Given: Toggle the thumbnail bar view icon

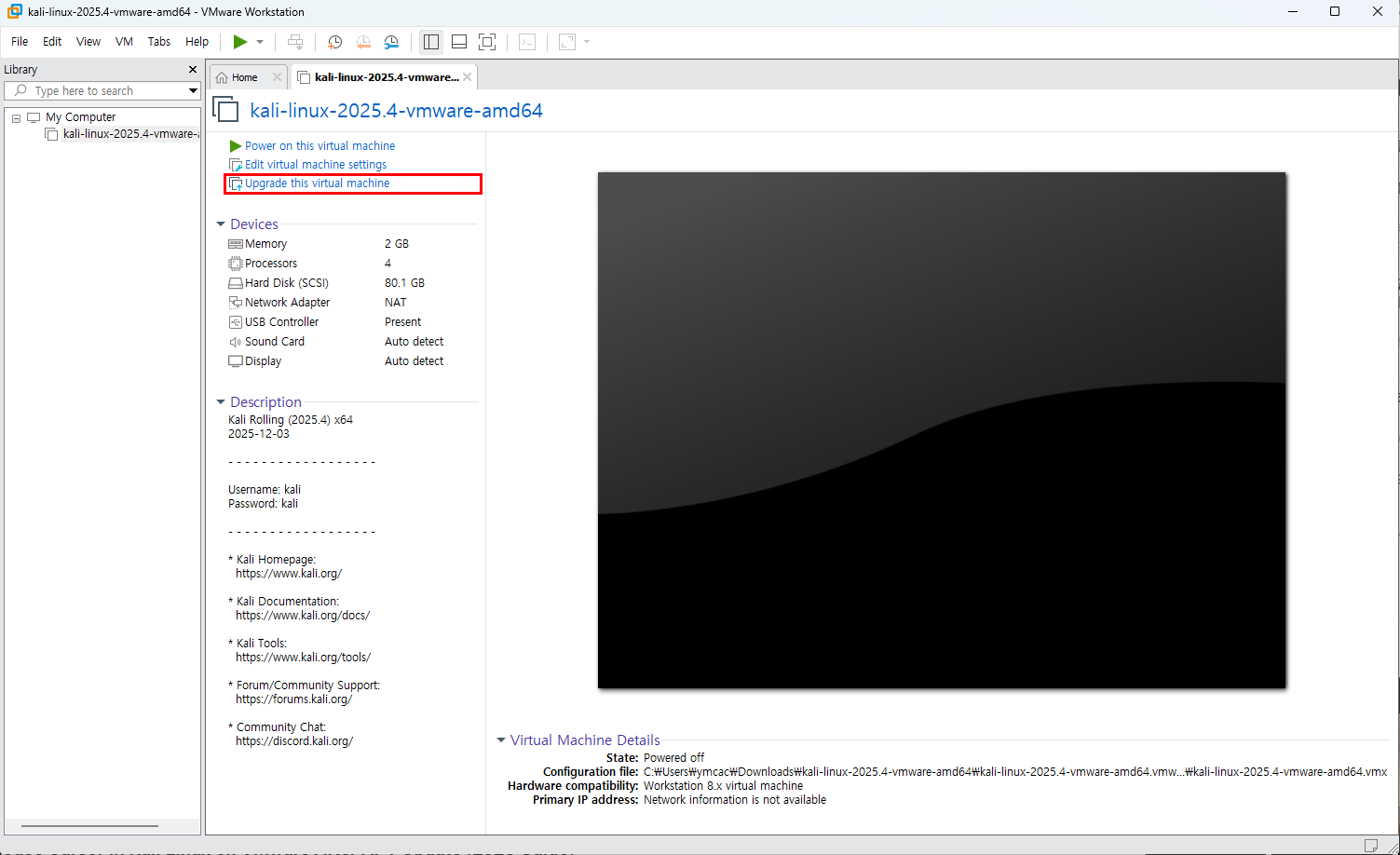Looking at the screenshot, I should [459, 42].
